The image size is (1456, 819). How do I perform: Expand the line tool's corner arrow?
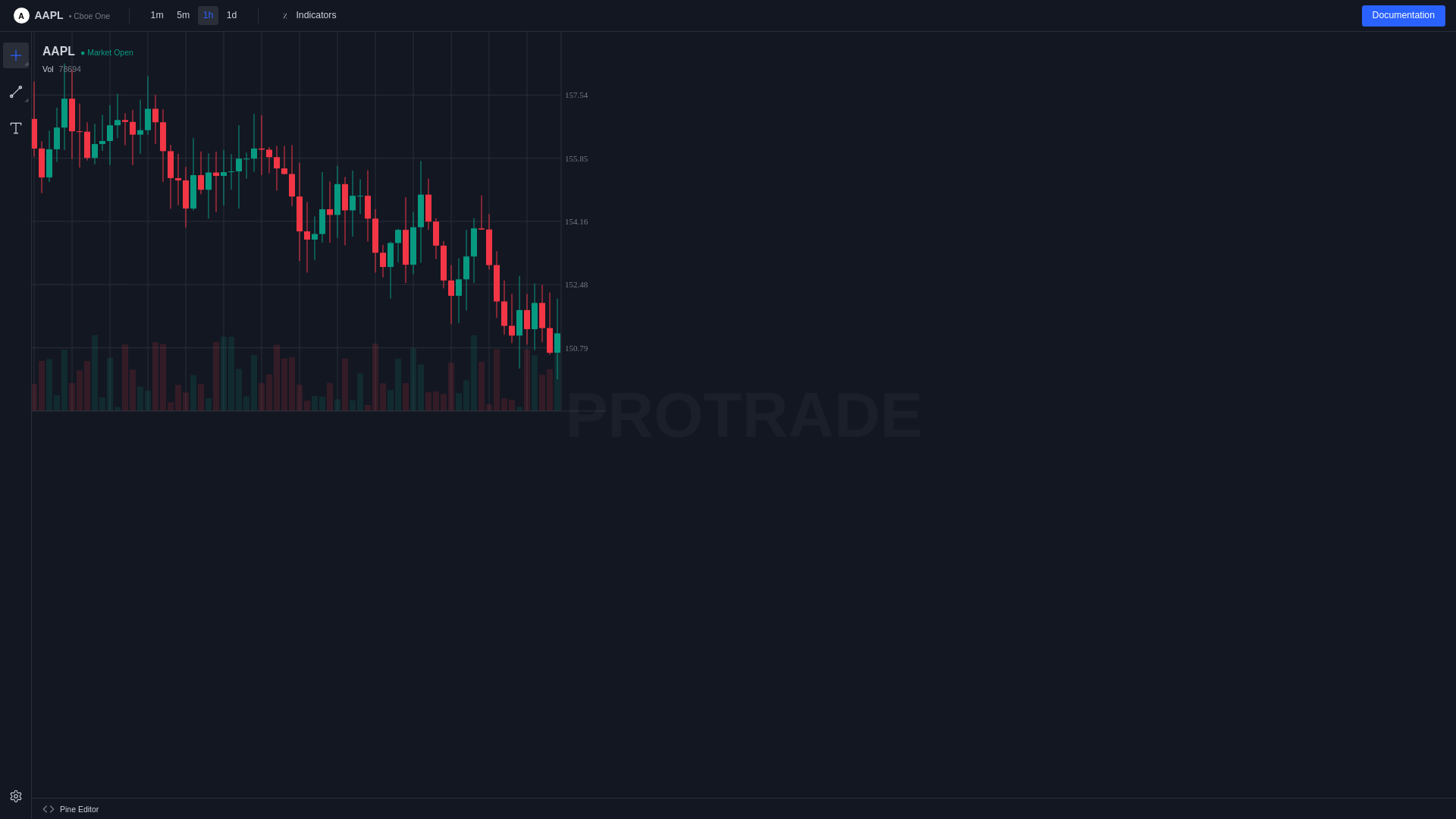(27, 100)
